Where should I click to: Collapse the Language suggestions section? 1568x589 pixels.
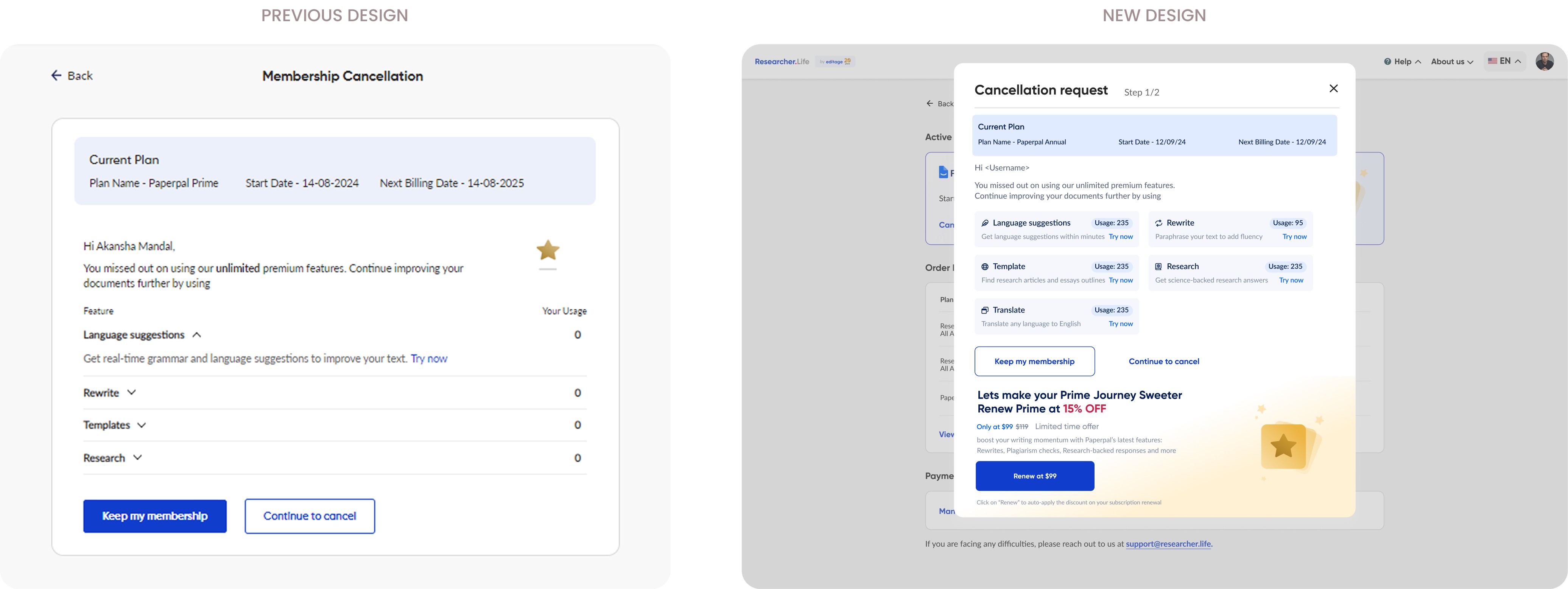coord(196,335)
